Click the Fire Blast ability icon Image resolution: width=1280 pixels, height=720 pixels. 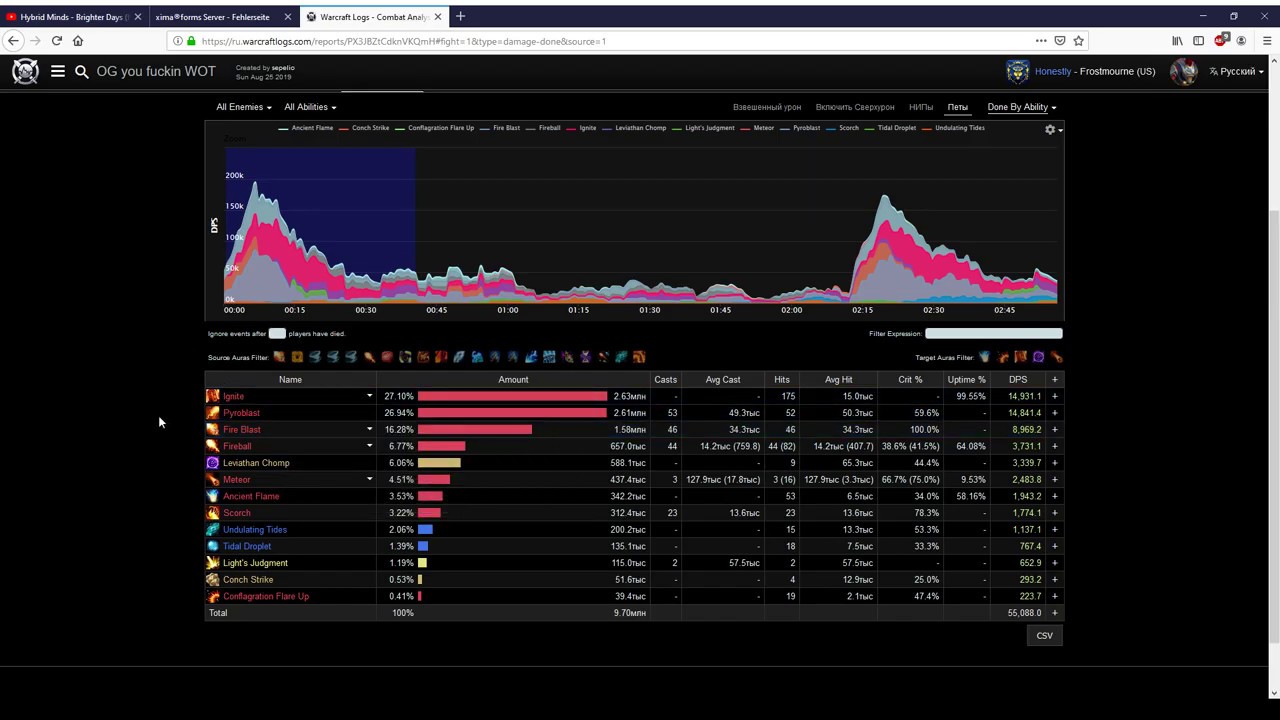tap(212, 430)
